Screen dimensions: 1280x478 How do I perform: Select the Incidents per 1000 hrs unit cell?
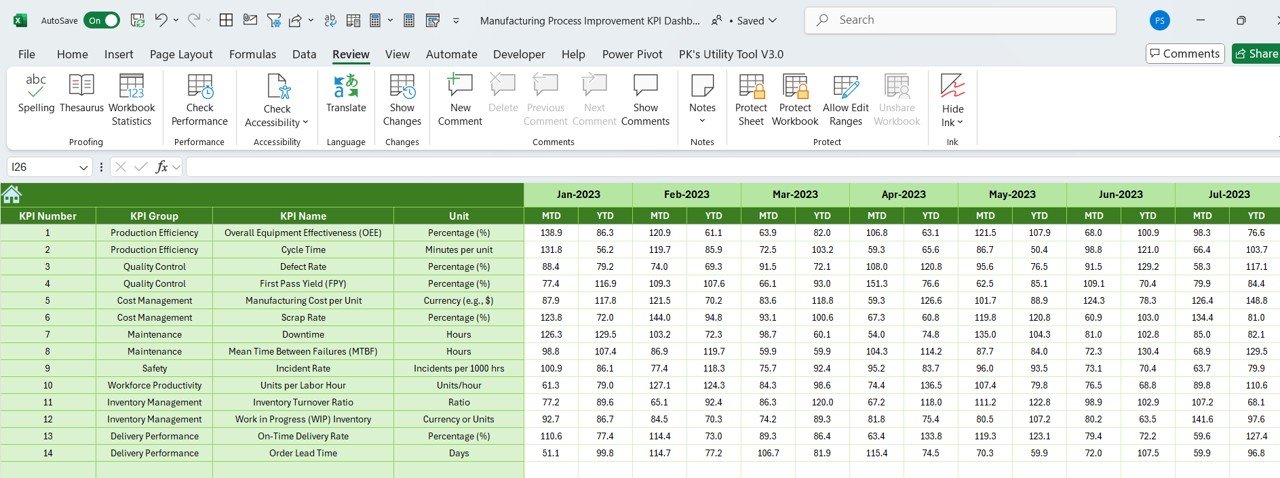coord(459,368)
